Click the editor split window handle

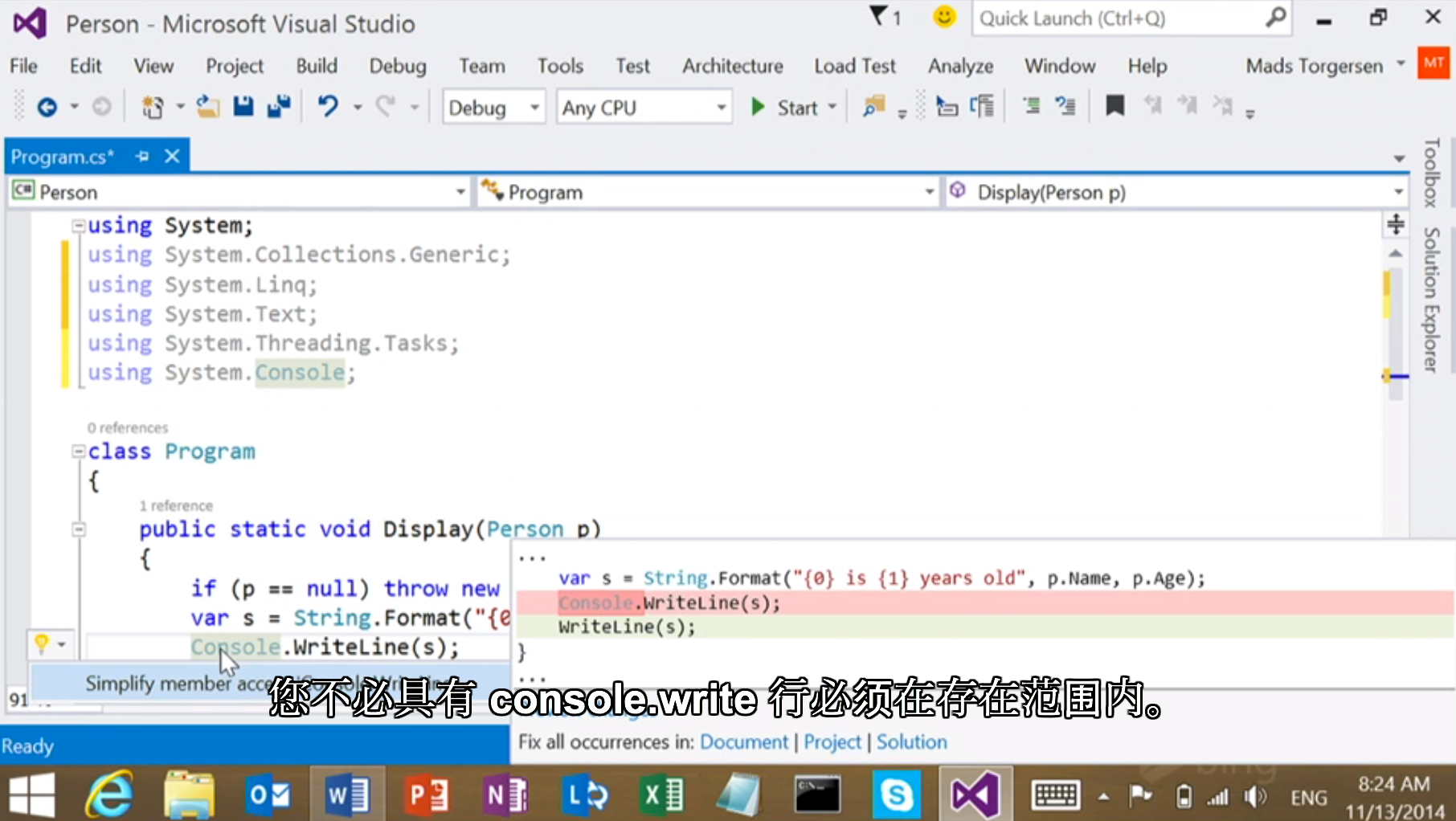point(1396,224)
